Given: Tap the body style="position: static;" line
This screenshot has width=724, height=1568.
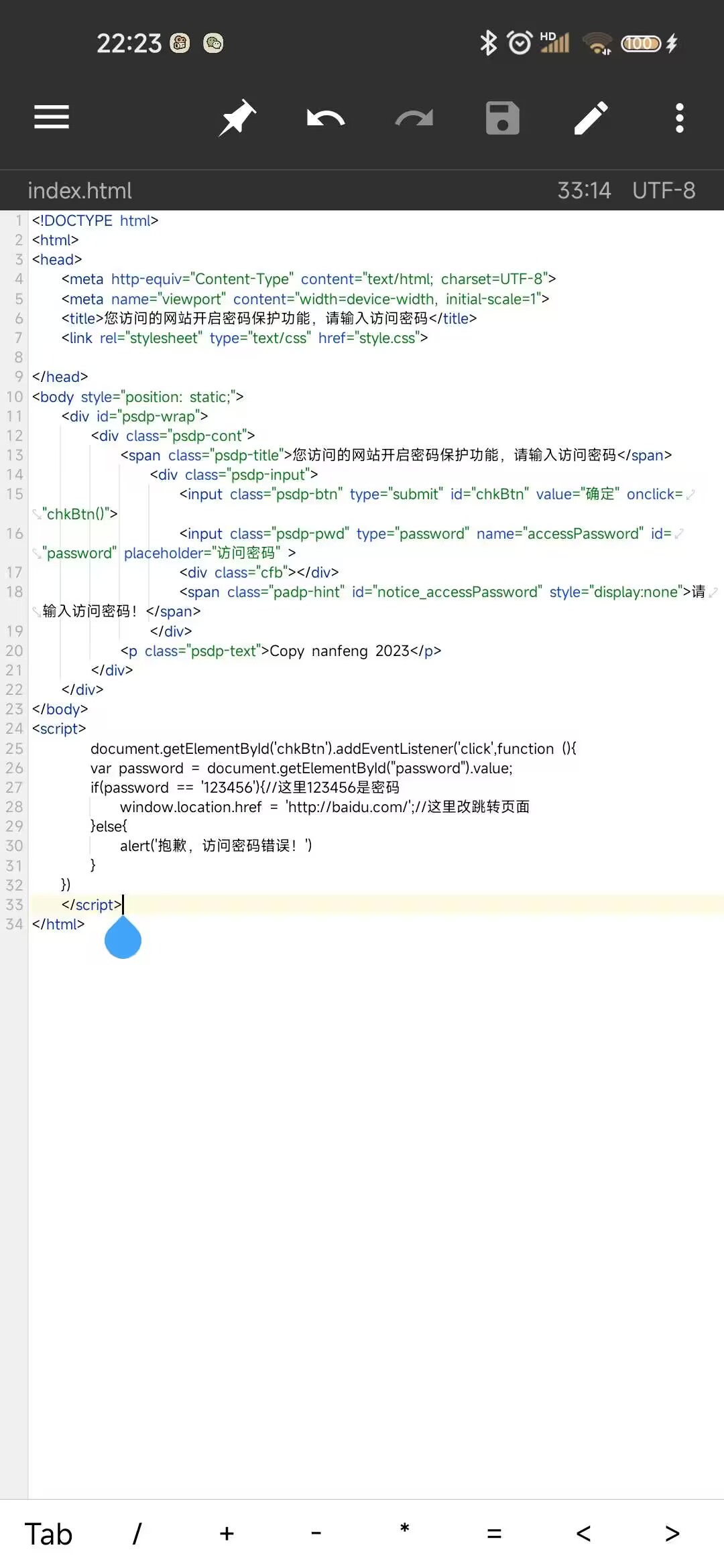Looking at the screenshot, I should tap(137, 397).
